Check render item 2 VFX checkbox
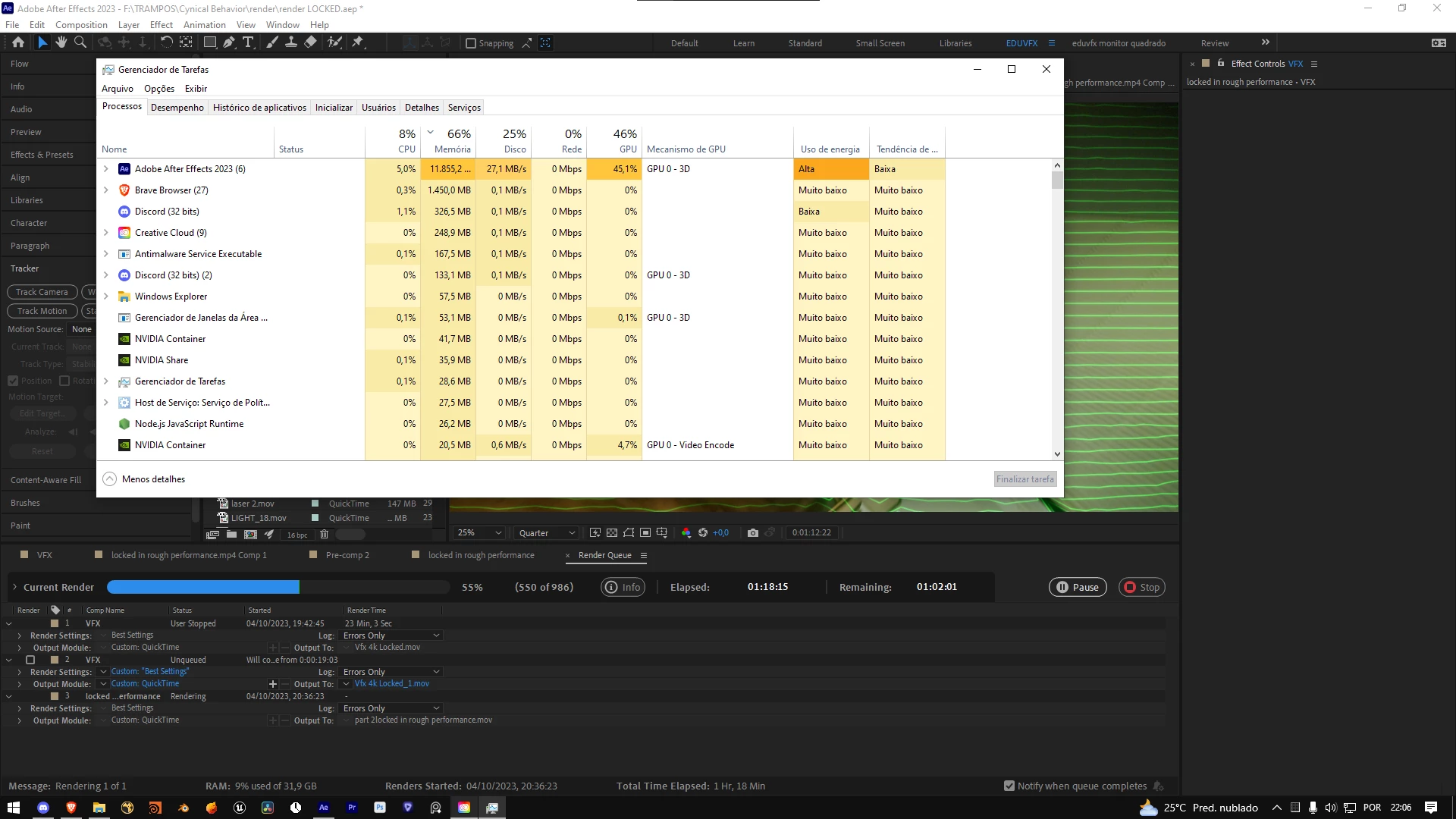The height and width of the screenshot is (819, 1456). [30, 660]
